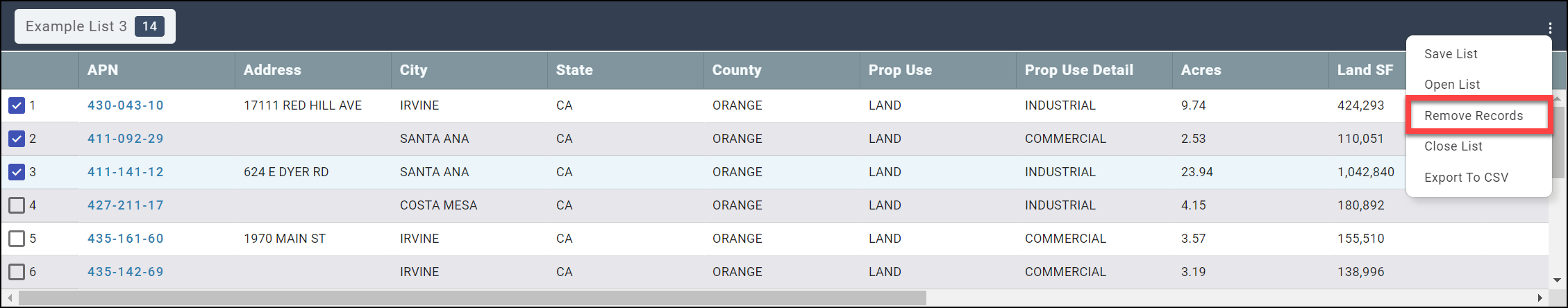Uncheck the checkbox for row 1
1568x308 pixels.
[17, 105]
